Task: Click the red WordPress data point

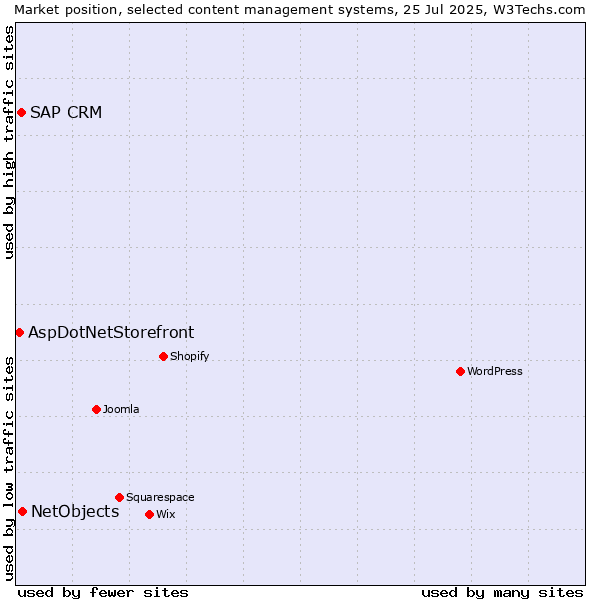Action: pyautogui.click(x=460, y=372)
